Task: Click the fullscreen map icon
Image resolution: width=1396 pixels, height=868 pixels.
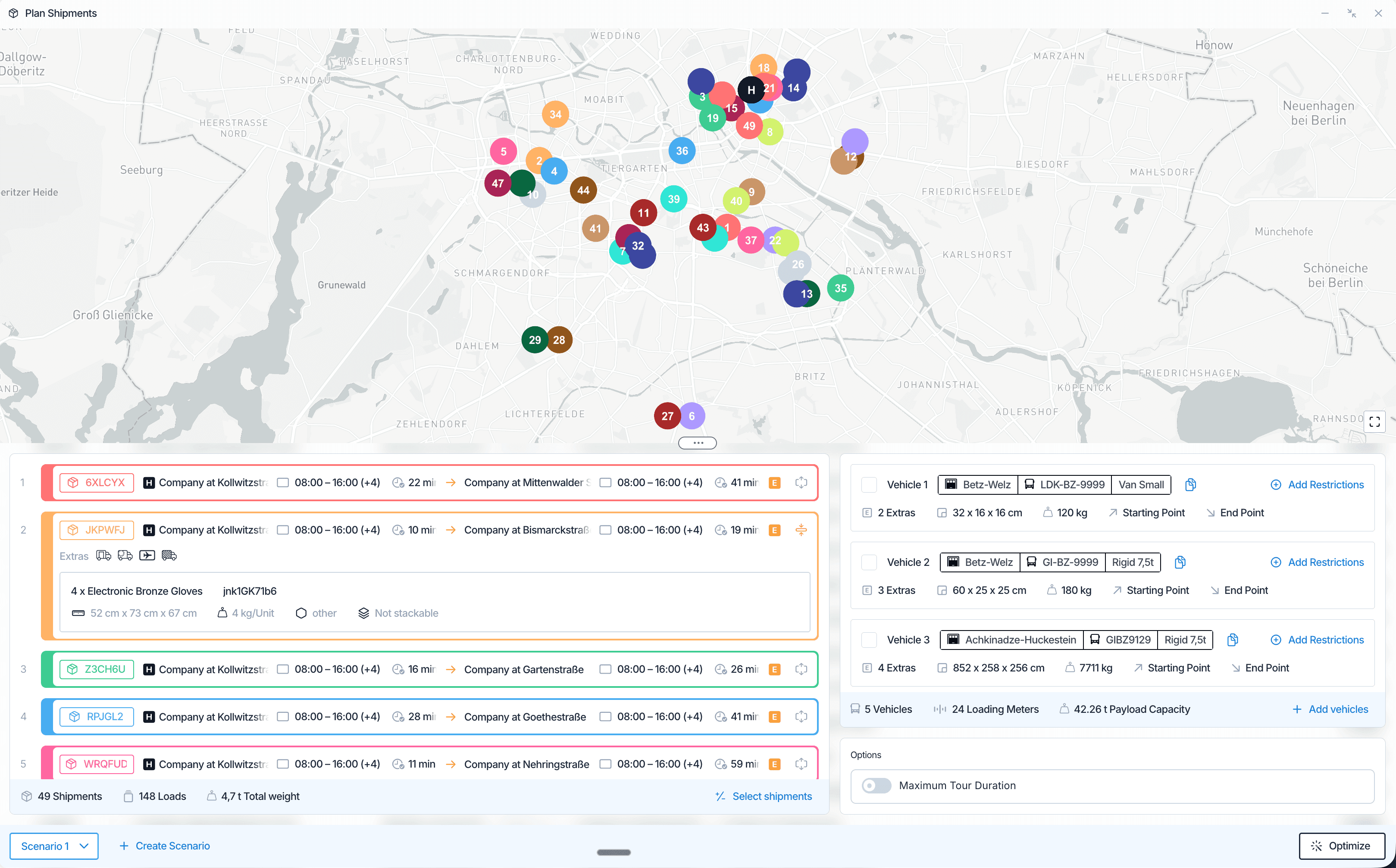Action: click(x=1374, y=422)
